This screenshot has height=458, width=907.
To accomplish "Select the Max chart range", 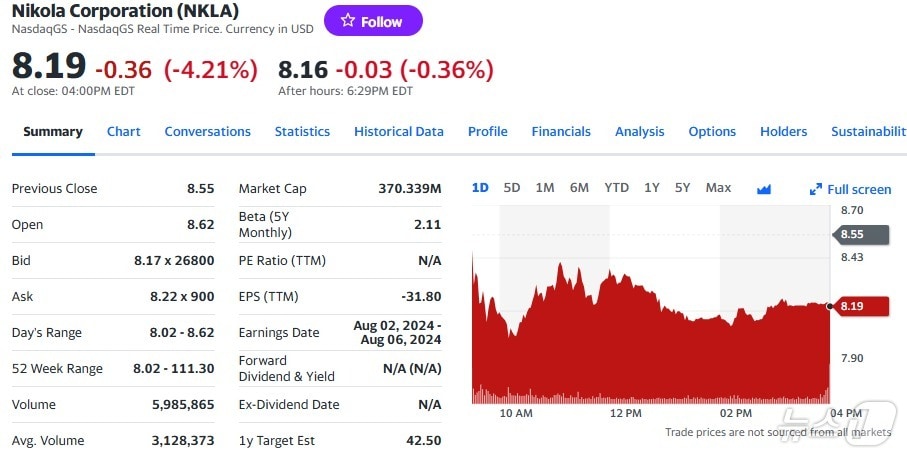I will pos(718,188).
